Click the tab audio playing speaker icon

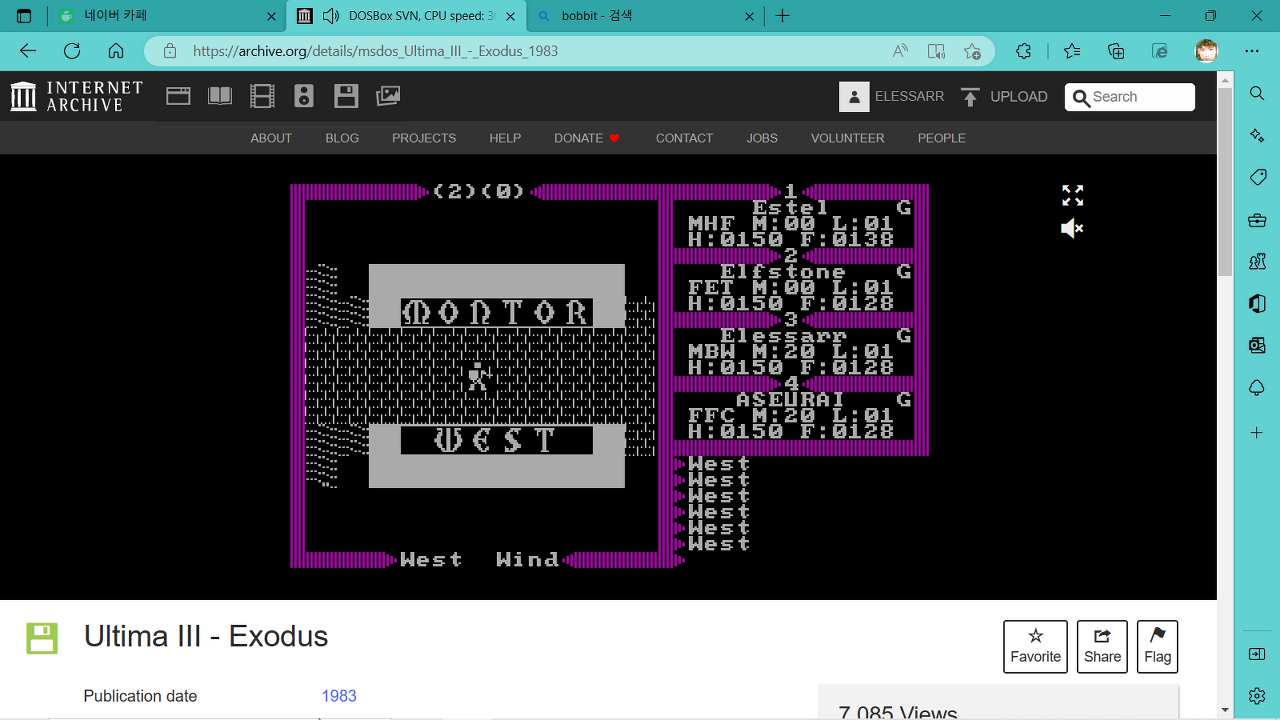click(331, 16)
